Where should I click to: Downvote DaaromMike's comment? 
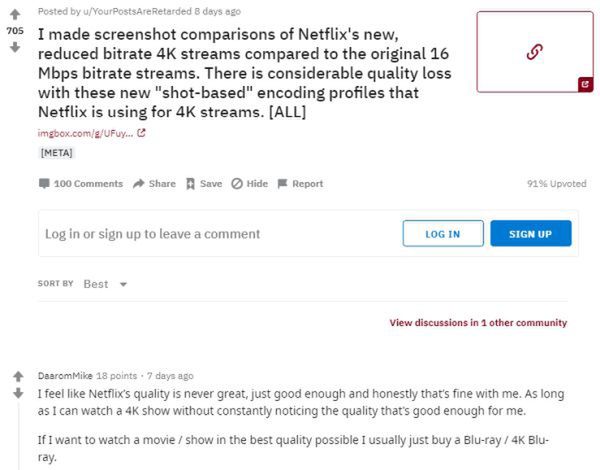[x=16, y=394]
